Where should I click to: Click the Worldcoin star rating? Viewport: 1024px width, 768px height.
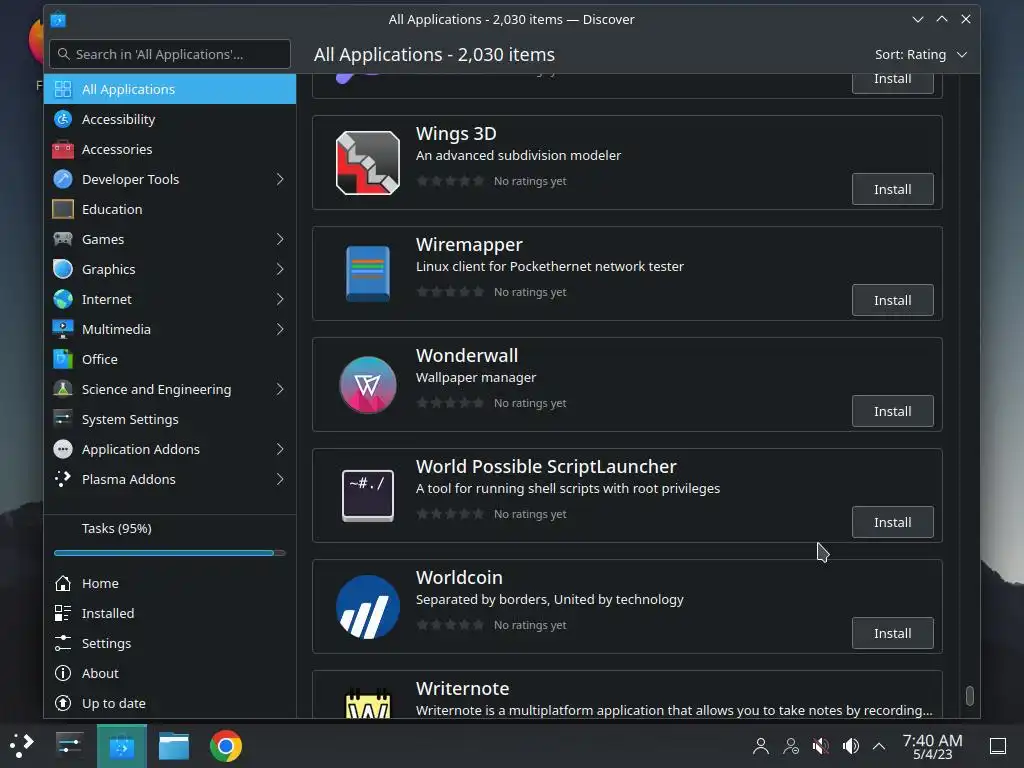point(451,625)
